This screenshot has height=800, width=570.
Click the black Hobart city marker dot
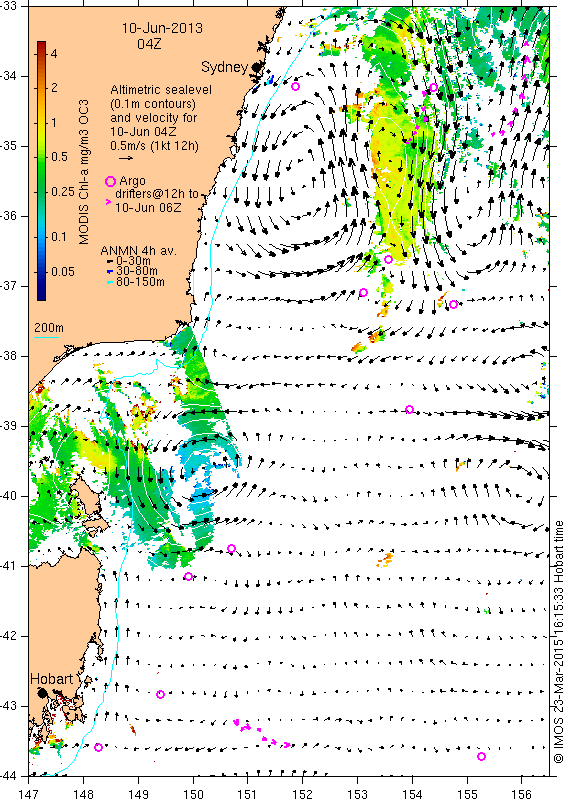tap(43, 693)
